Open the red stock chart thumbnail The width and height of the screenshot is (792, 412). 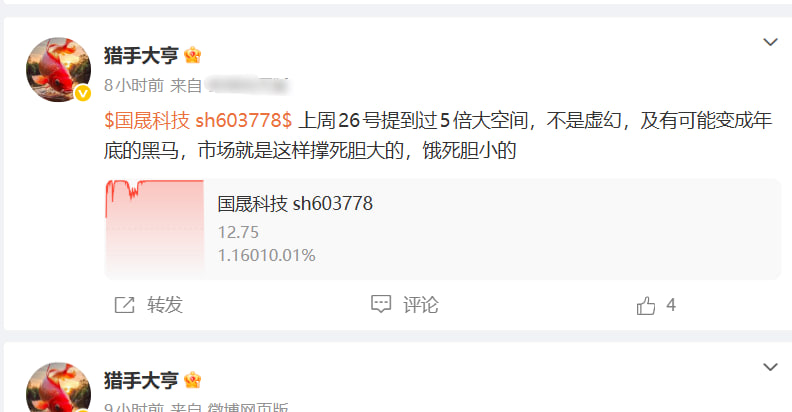pos(154,229)
